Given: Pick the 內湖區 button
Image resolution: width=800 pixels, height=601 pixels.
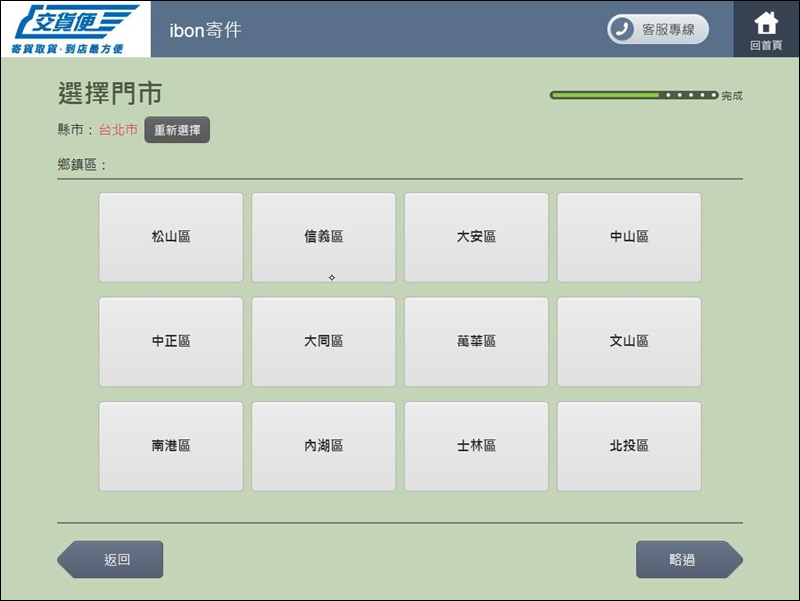Looking at the screenshot, I should pyautogui.click(x=323, y=446).
